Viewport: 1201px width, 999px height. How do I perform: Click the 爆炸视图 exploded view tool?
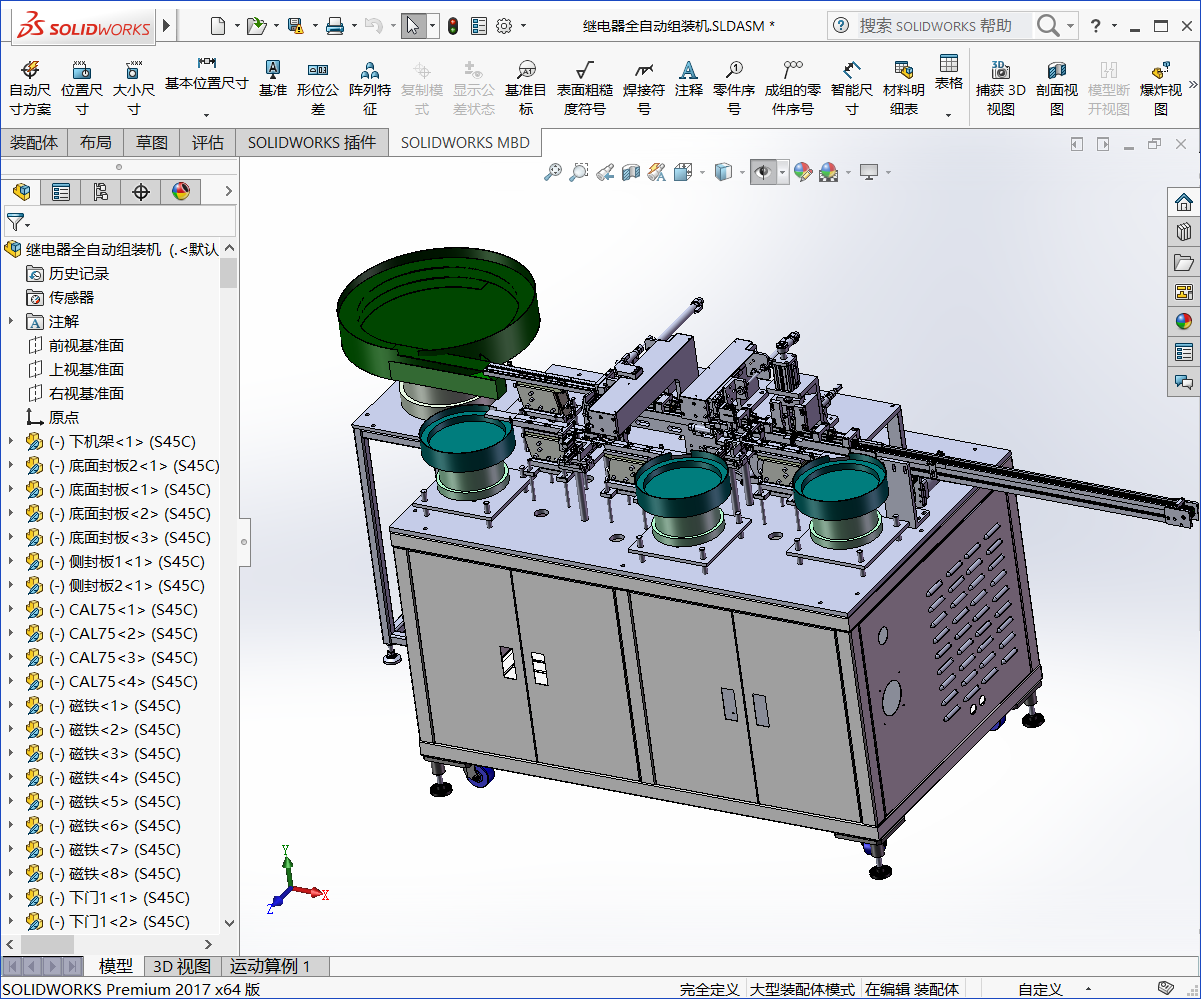pyautogui.click(x=1161, y=87)
